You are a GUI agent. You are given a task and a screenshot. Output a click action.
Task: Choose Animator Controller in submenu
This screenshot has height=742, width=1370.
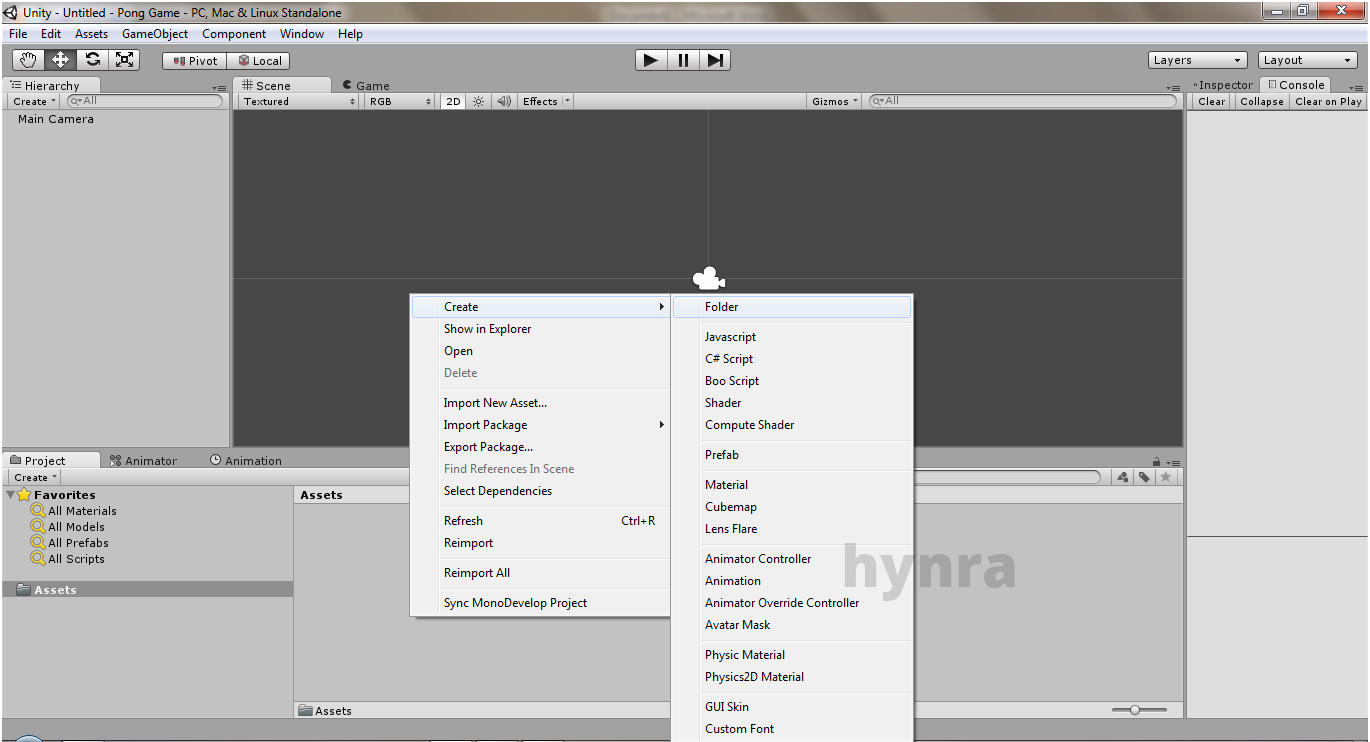(x=792, y=559)
